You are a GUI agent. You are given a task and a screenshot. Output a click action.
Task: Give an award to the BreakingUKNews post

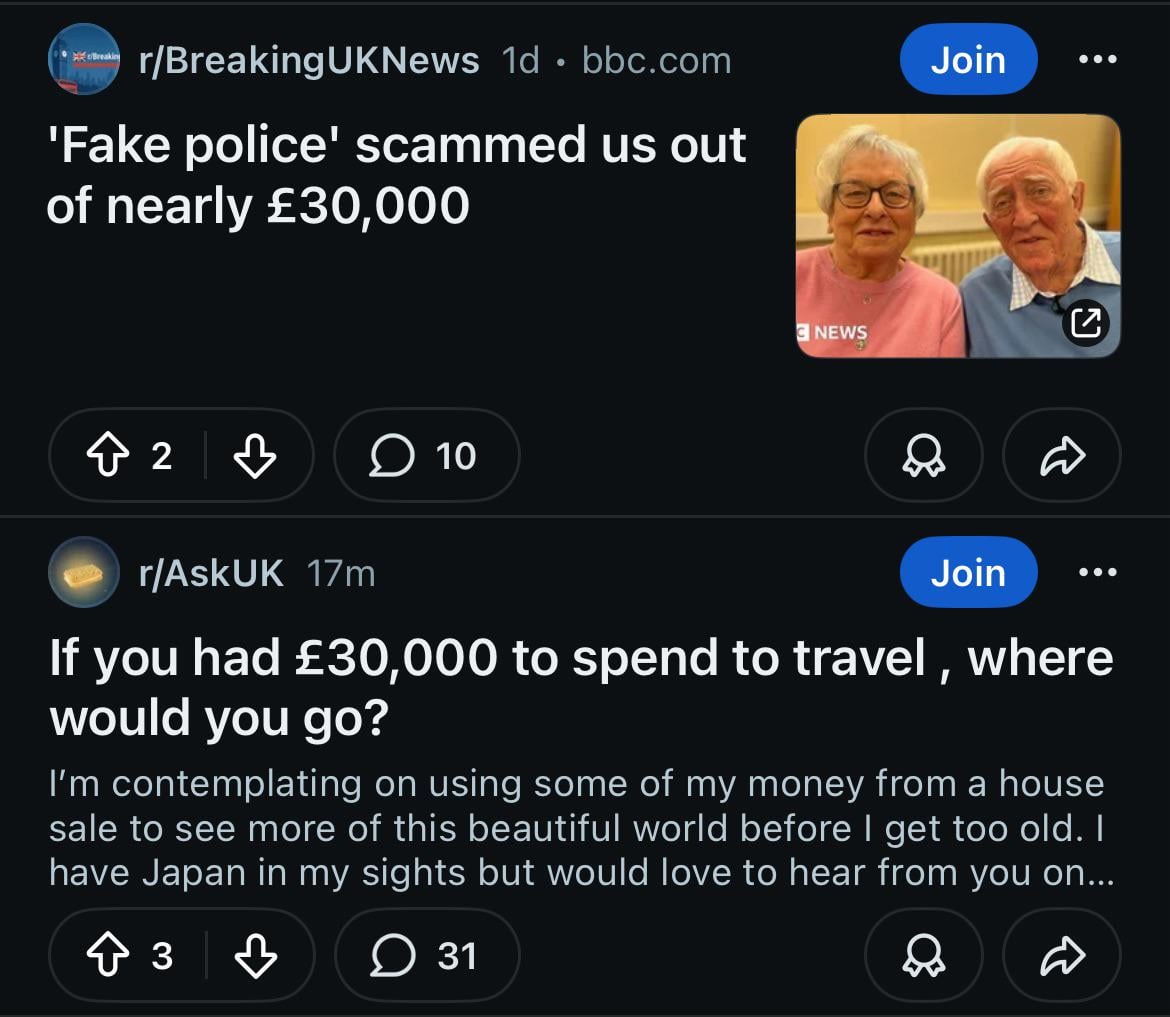click(923, 456)
